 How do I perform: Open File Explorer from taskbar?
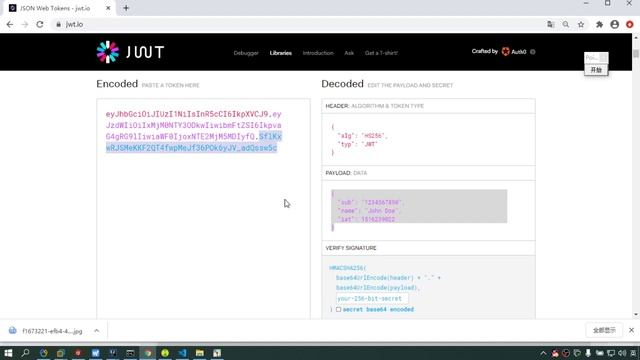point(200,353)
